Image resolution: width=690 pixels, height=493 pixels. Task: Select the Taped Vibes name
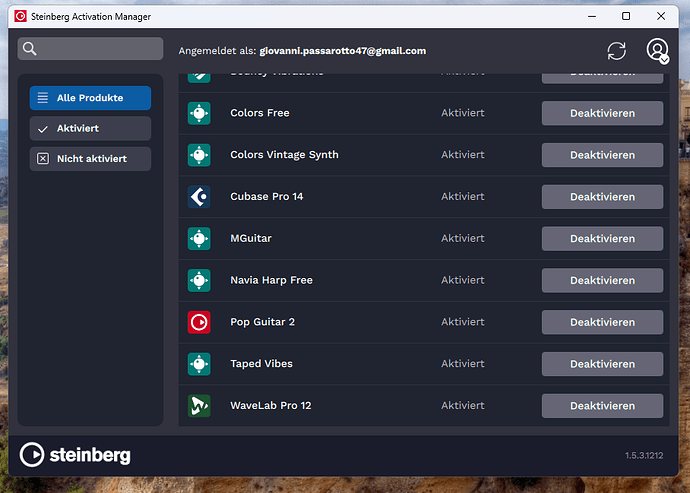261,364
